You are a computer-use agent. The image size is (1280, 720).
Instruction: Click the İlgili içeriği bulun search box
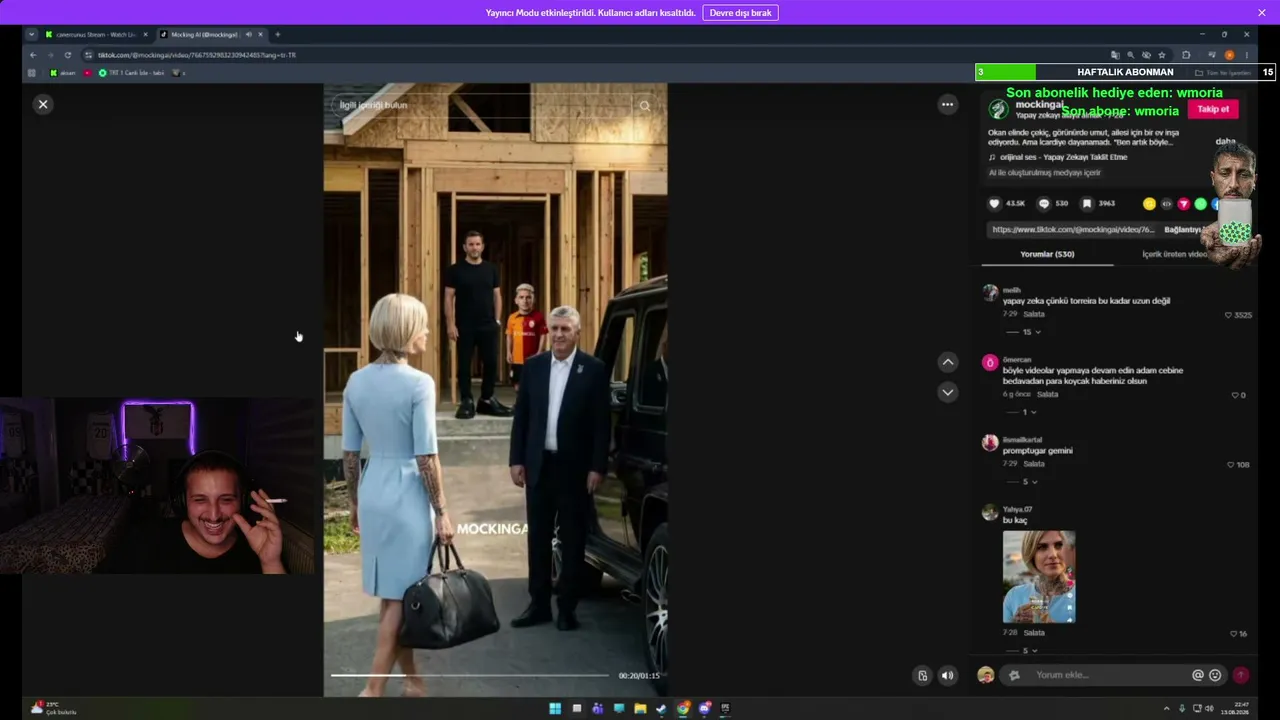point(484,105)
